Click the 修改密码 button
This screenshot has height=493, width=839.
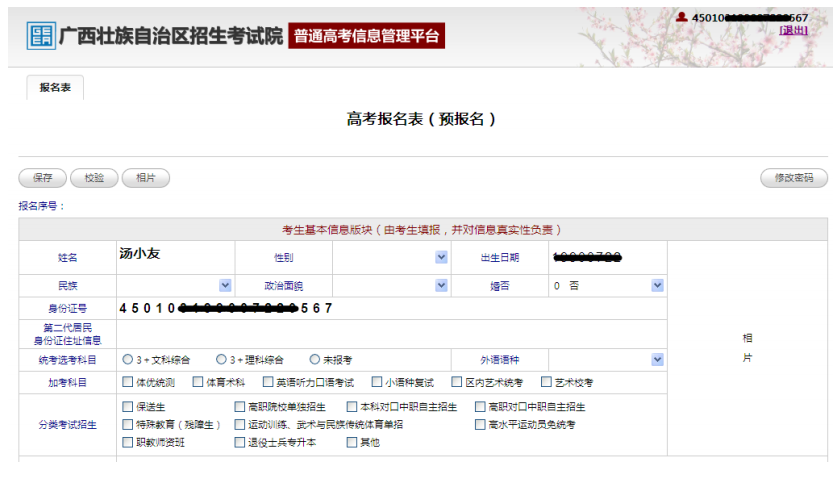pyautogui.click(x=794, y=178)
